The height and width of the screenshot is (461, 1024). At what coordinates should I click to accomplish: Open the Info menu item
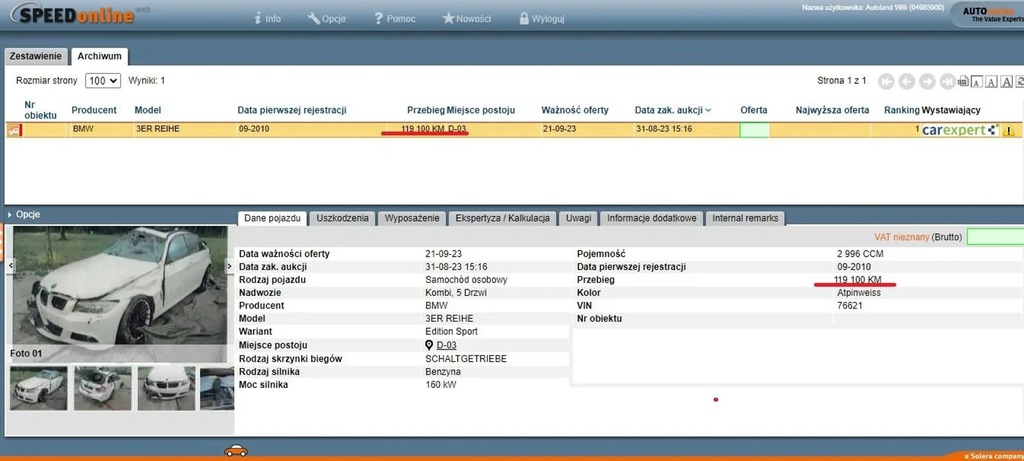pos(267,18)
